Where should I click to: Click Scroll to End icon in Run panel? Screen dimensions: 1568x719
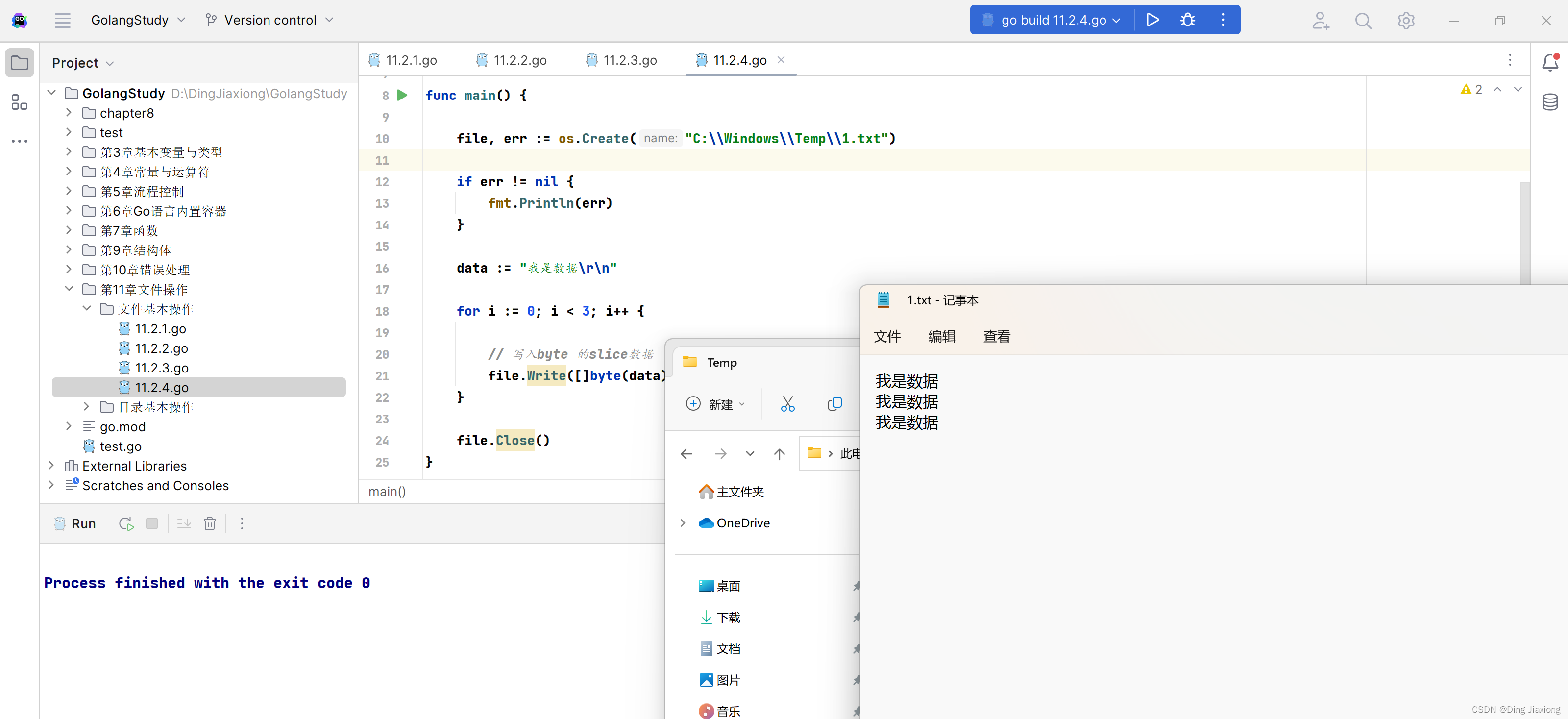click(184, 523)
